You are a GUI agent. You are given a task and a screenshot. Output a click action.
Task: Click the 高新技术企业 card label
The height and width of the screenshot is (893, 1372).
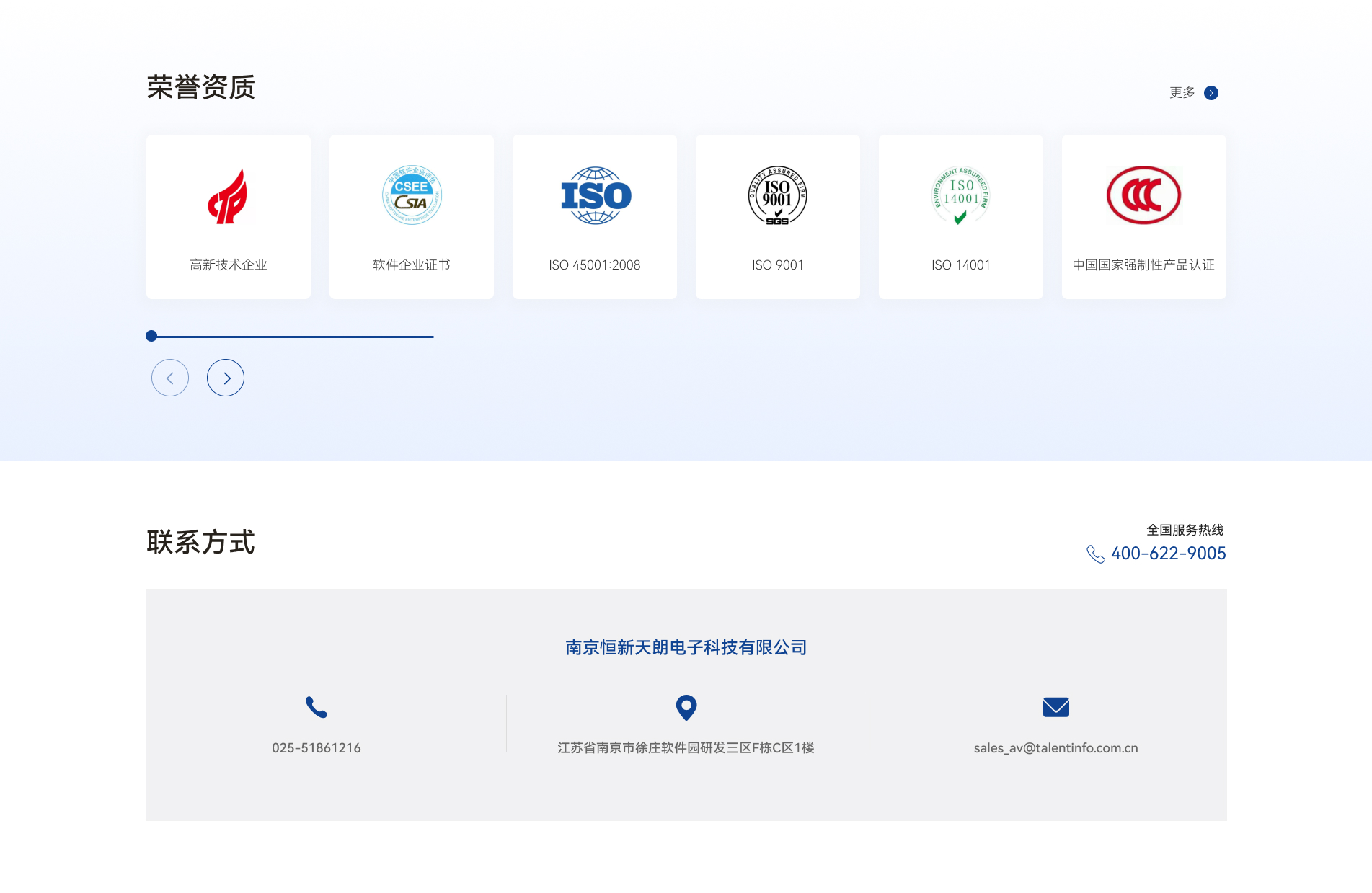[x=229, y=265]
